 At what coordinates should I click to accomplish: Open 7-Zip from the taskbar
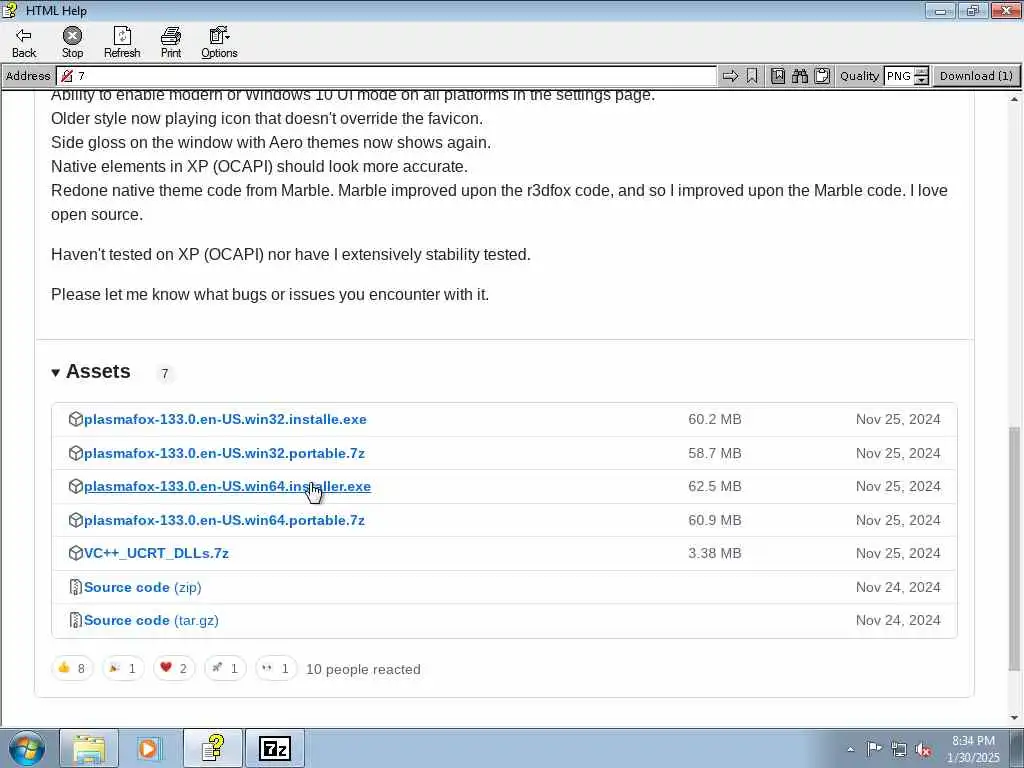274,748
